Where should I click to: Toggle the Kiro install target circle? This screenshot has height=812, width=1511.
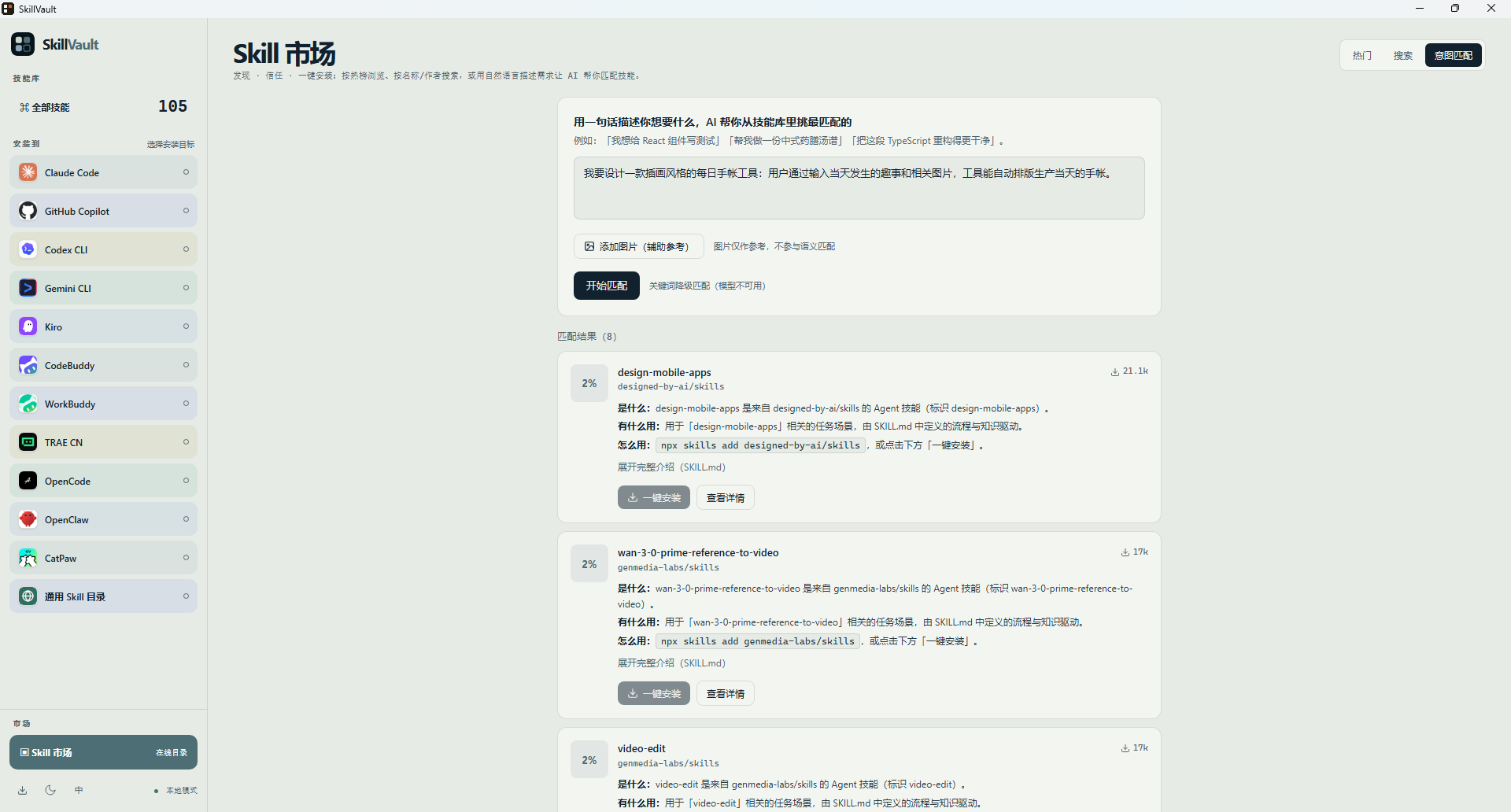[187, 327]
